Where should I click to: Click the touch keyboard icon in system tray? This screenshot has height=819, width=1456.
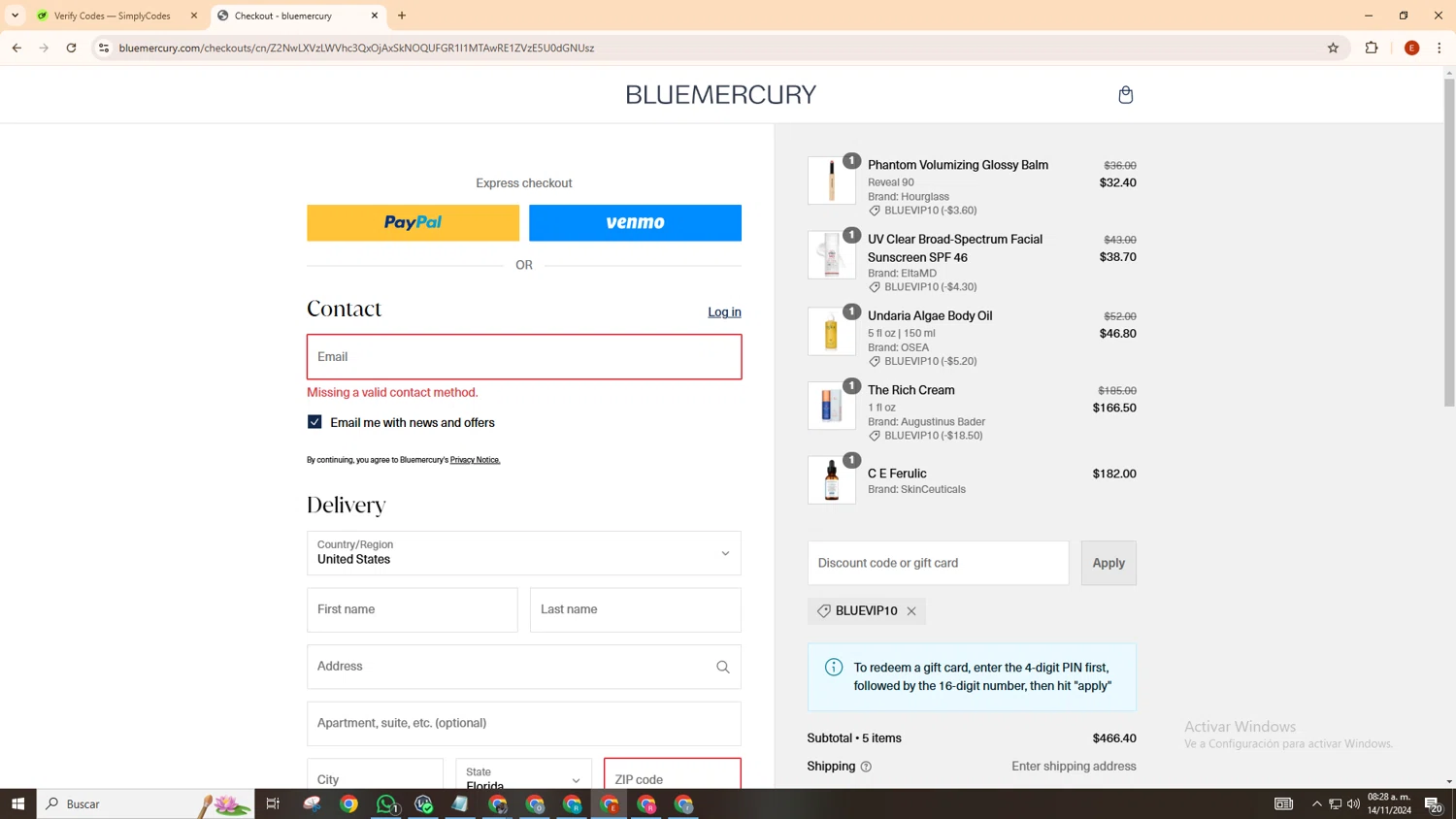pos(1283,803)
